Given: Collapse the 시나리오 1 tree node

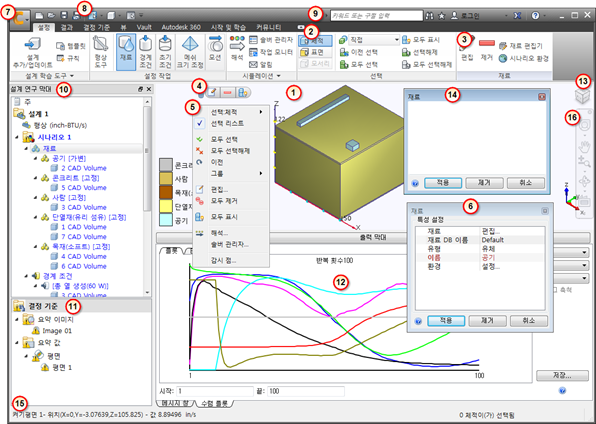Looking at the screenshot, I should (x=17, y=137).
